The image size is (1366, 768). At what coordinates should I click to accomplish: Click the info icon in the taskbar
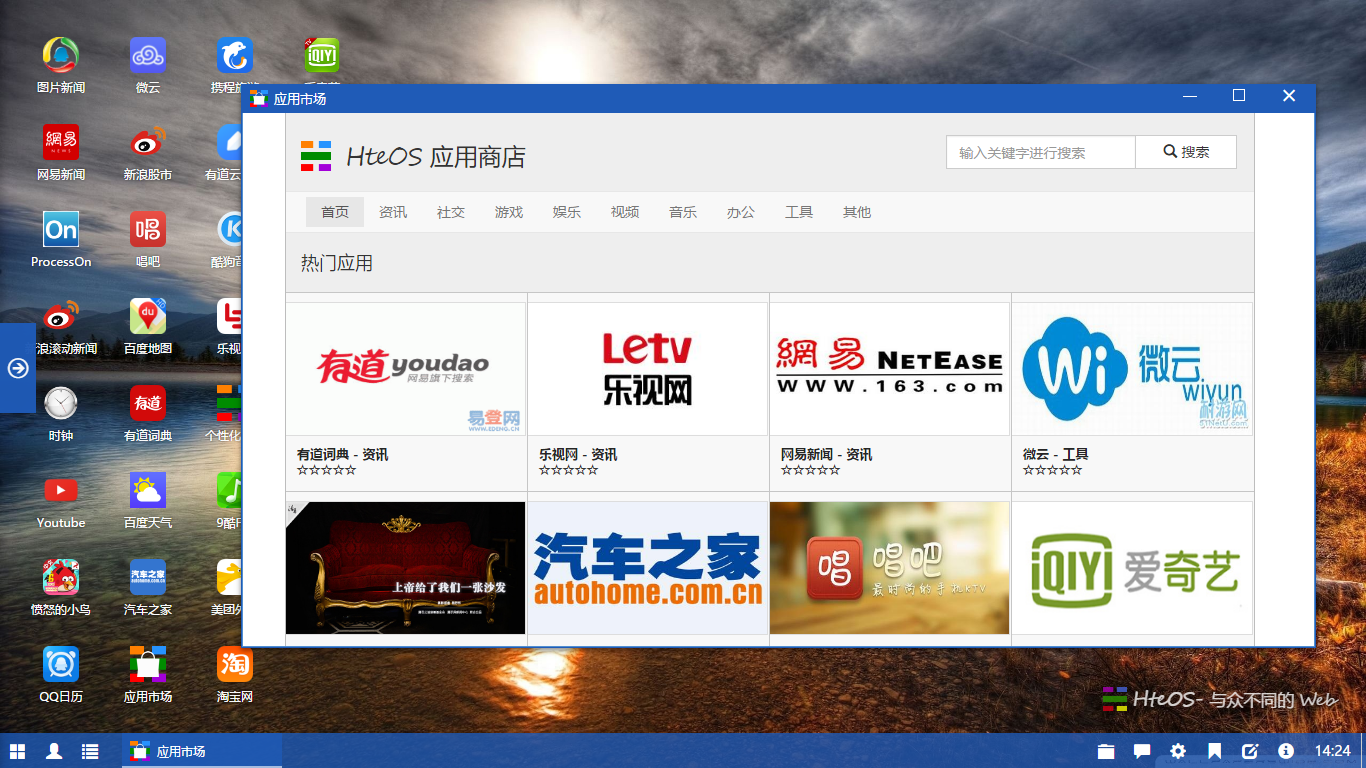point(1286,751)
